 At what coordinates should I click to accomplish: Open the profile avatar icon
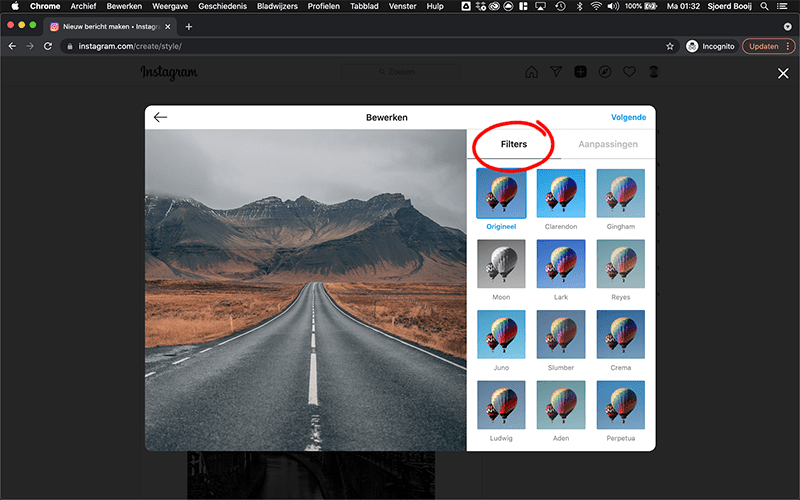click(x=654, y=72)
